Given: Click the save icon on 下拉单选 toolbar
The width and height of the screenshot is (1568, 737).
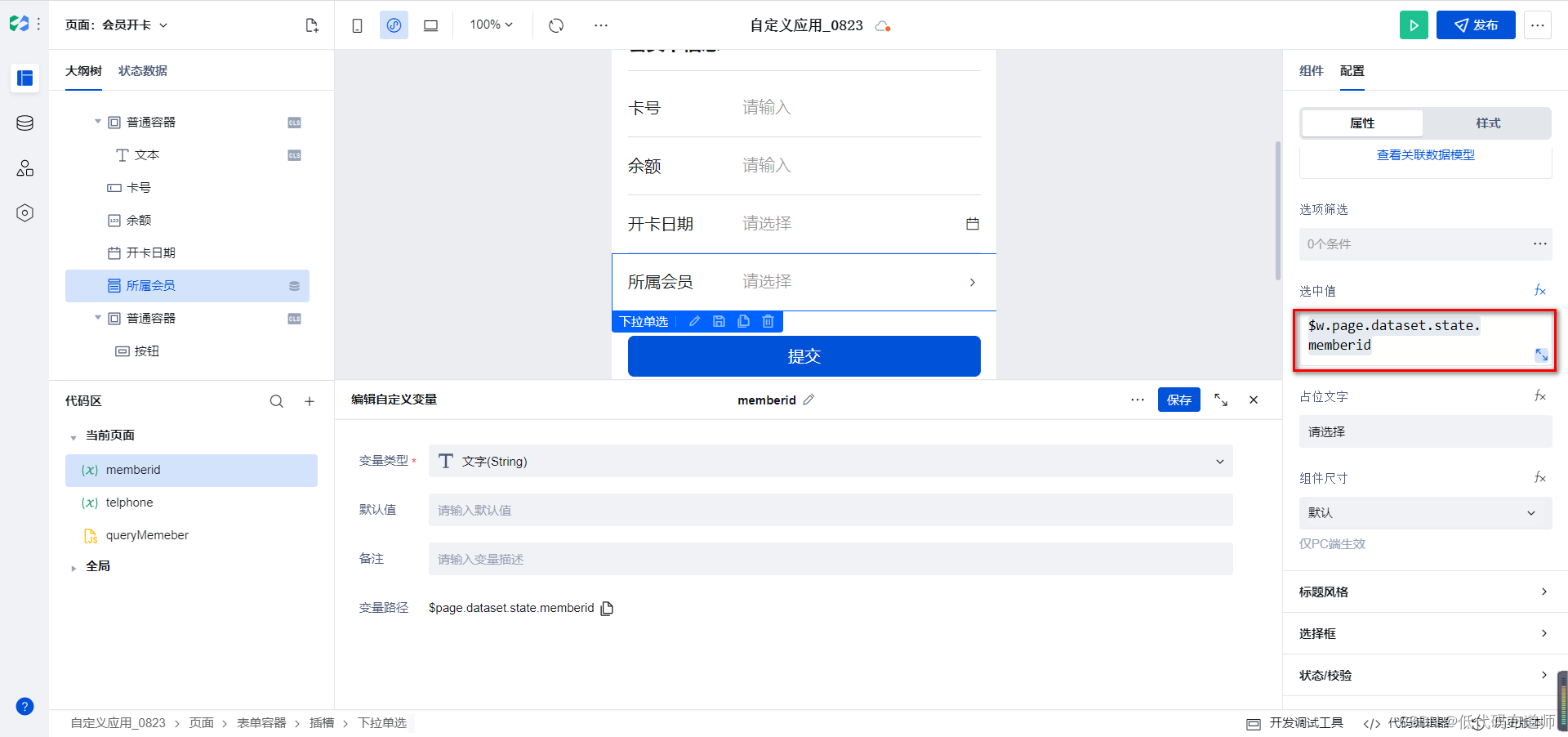Looking at the screenshot, I should click(x=719, y=322).
